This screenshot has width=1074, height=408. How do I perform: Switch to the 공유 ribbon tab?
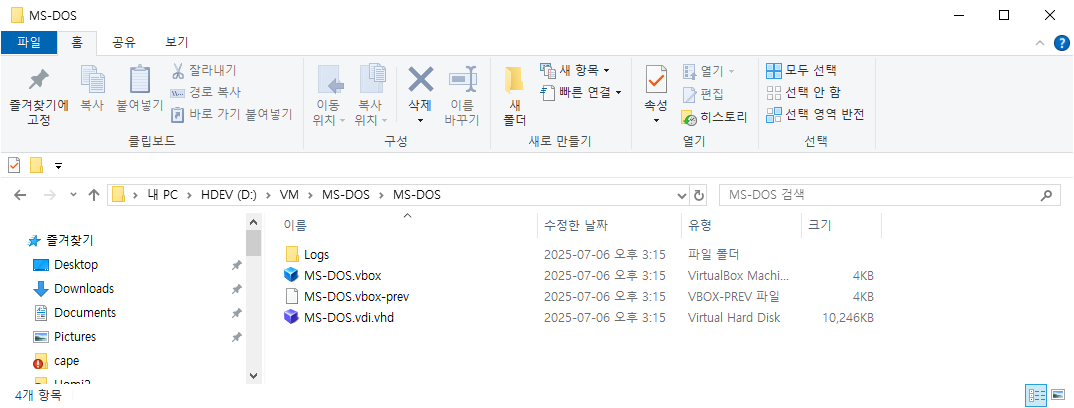click(x=125, y=42)
